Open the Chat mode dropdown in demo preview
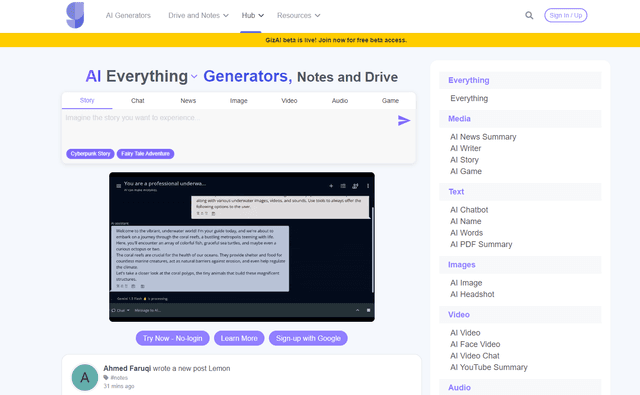This screenshot has height=395, width=640. pos(120,311)
